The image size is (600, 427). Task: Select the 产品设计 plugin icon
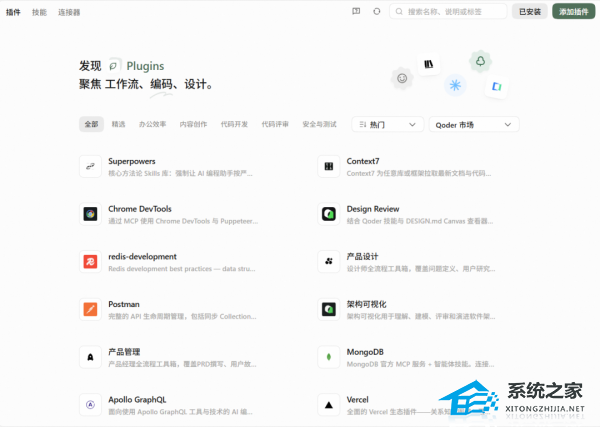pyautogui.click(x=329, y=262)
